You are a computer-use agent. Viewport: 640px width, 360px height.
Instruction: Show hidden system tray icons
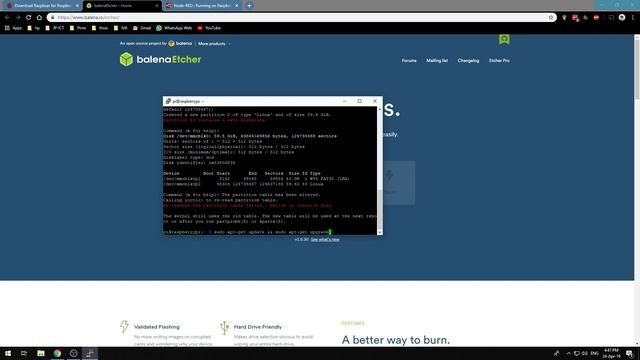568,353
